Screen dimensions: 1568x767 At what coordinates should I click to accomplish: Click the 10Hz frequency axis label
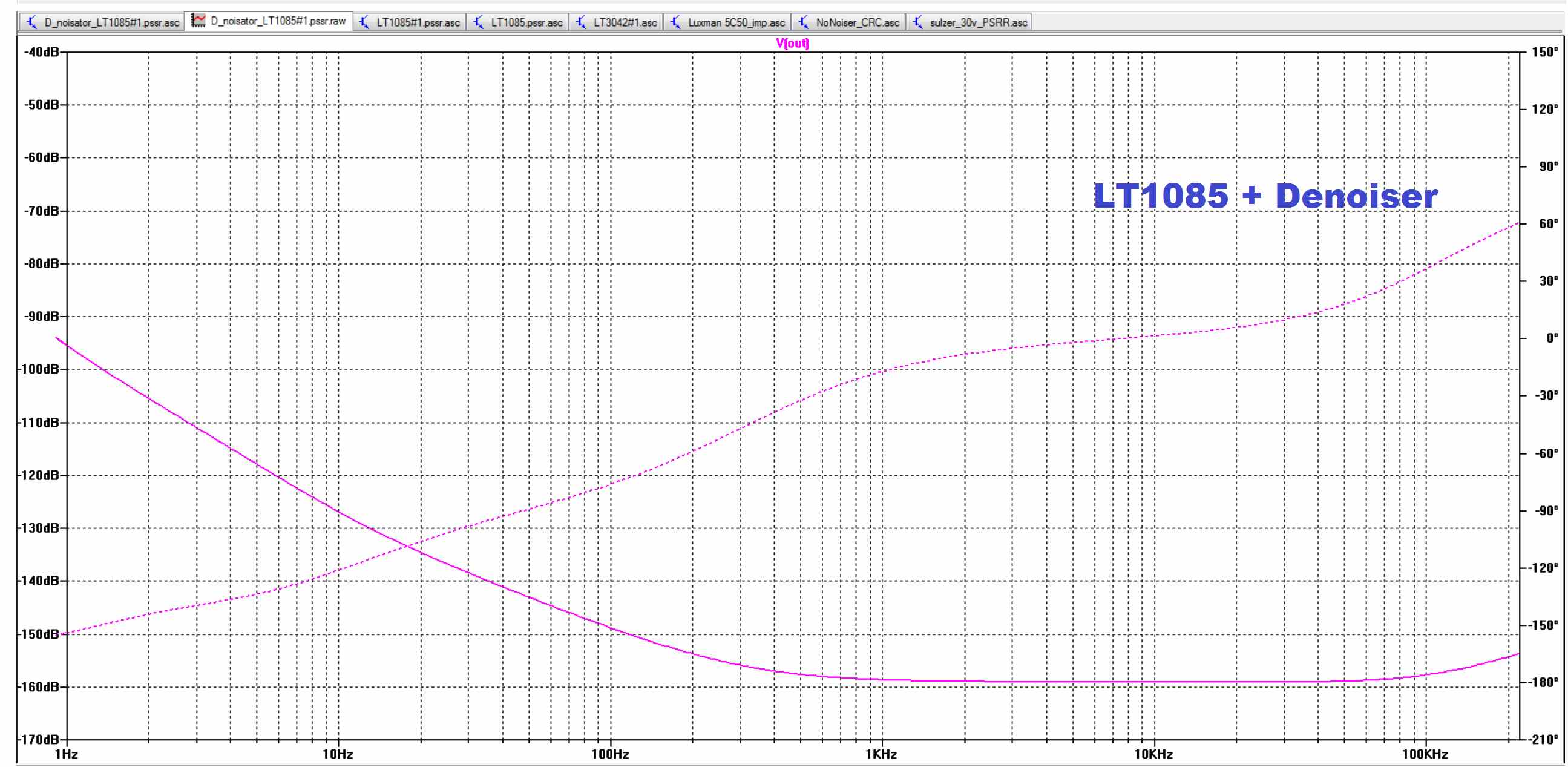click(338, 754)
